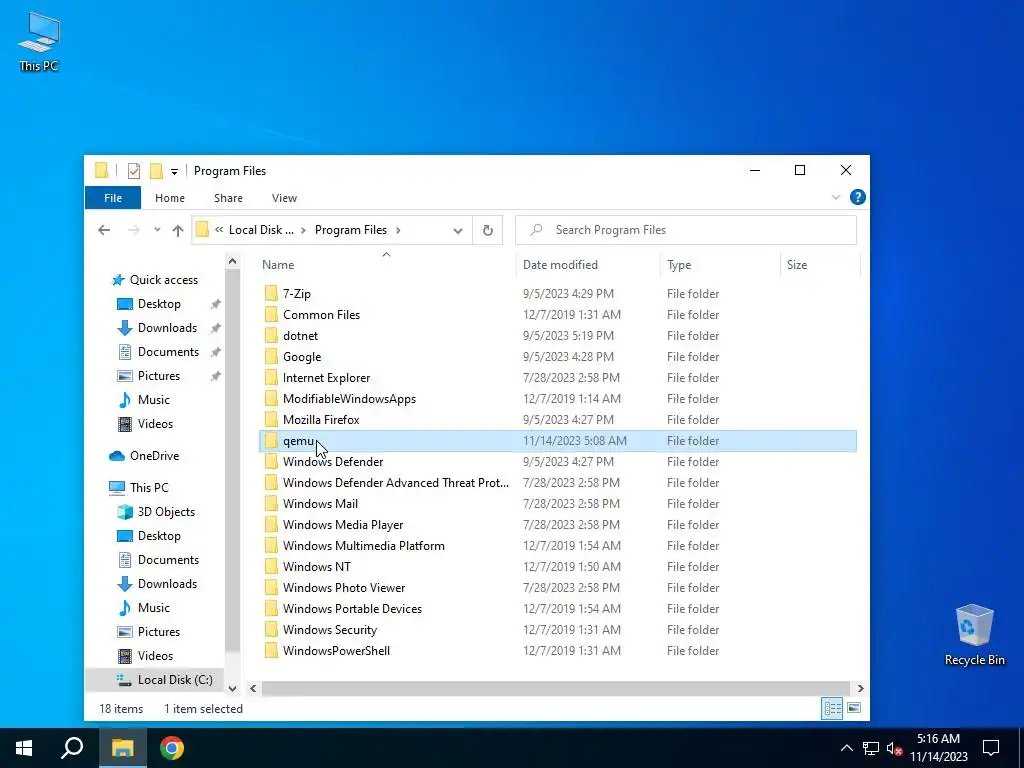Open pinned Downloads under Quick access
The height and width of the screenshot is (768, 1024).
[167, 328]
